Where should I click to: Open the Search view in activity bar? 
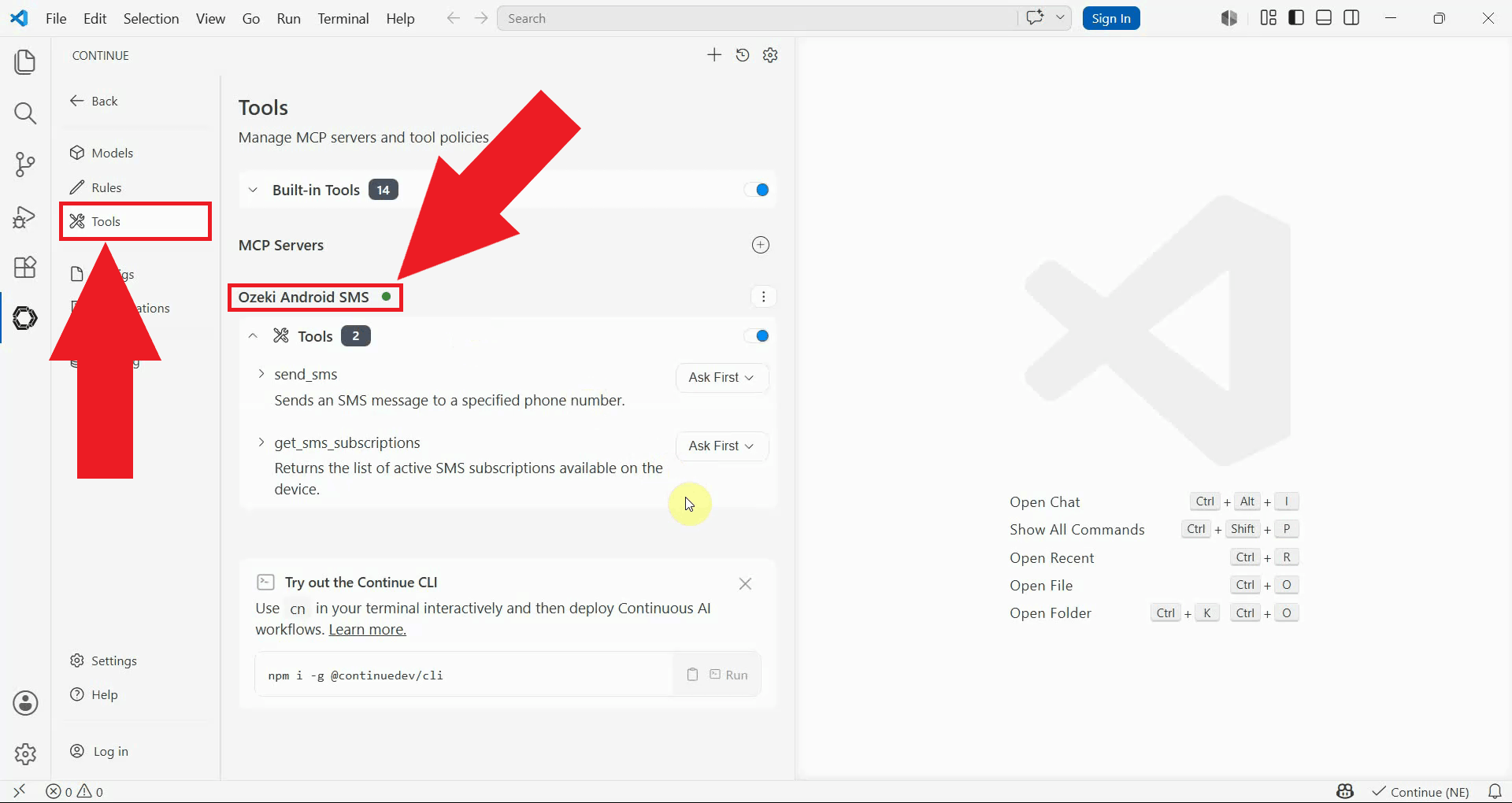click(25, 113)
